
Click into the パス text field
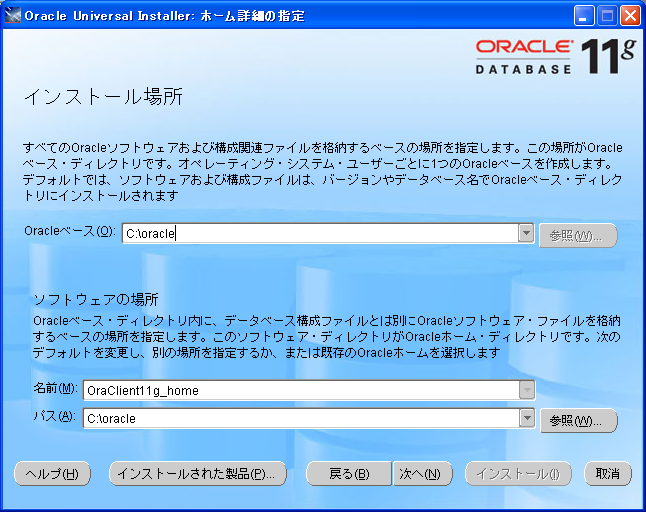[299, 418]
